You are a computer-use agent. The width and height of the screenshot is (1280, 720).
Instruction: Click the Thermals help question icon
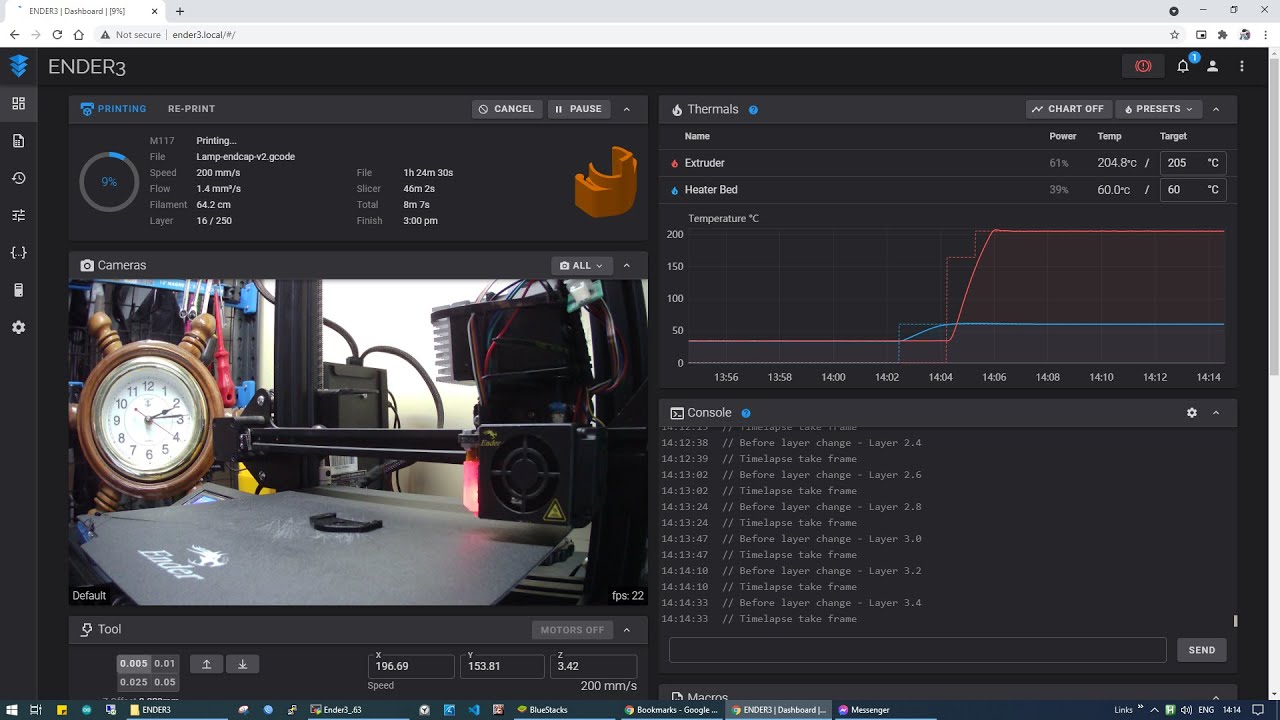(x=753, y=110)
